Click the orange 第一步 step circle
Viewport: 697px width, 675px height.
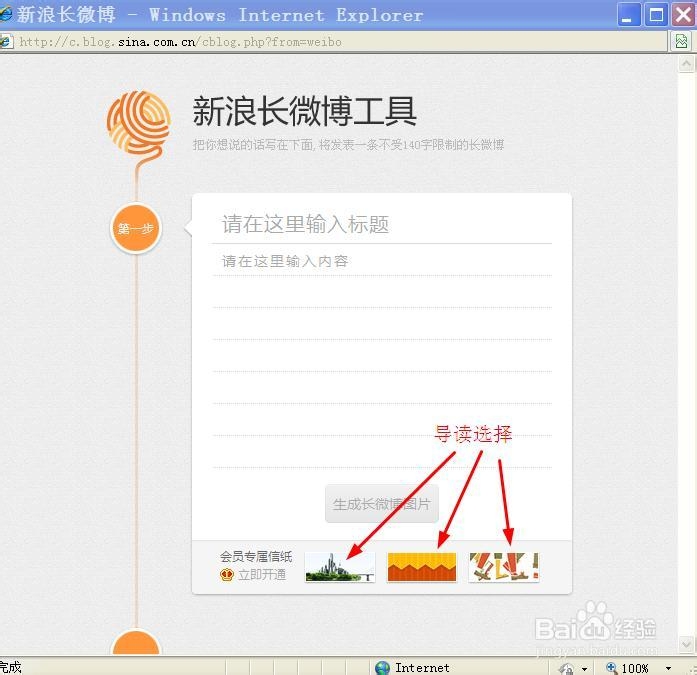pyautogui.click(x=136, y=228)
